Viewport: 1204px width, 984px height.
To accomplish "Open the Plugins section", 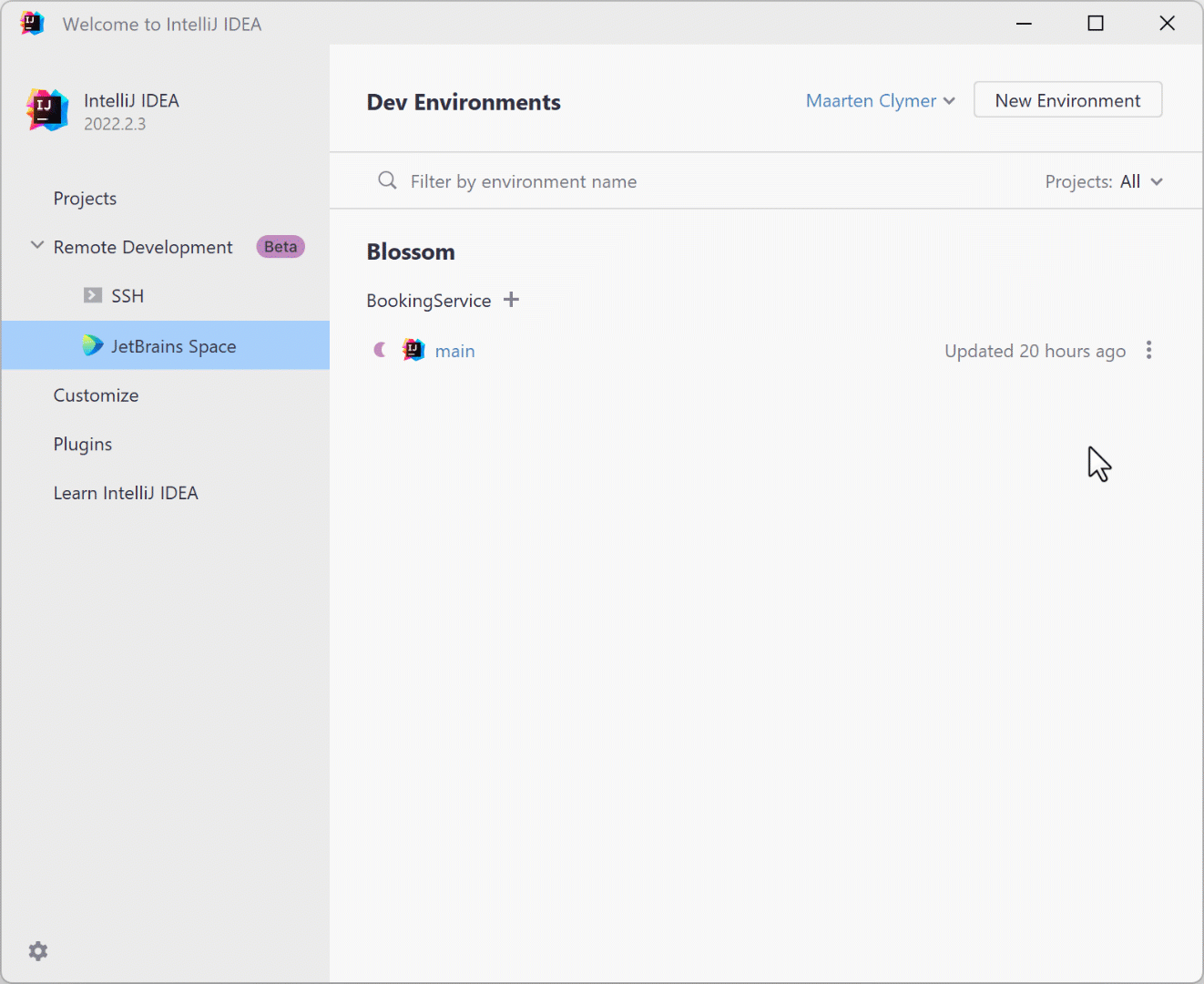I will [83, 445].
